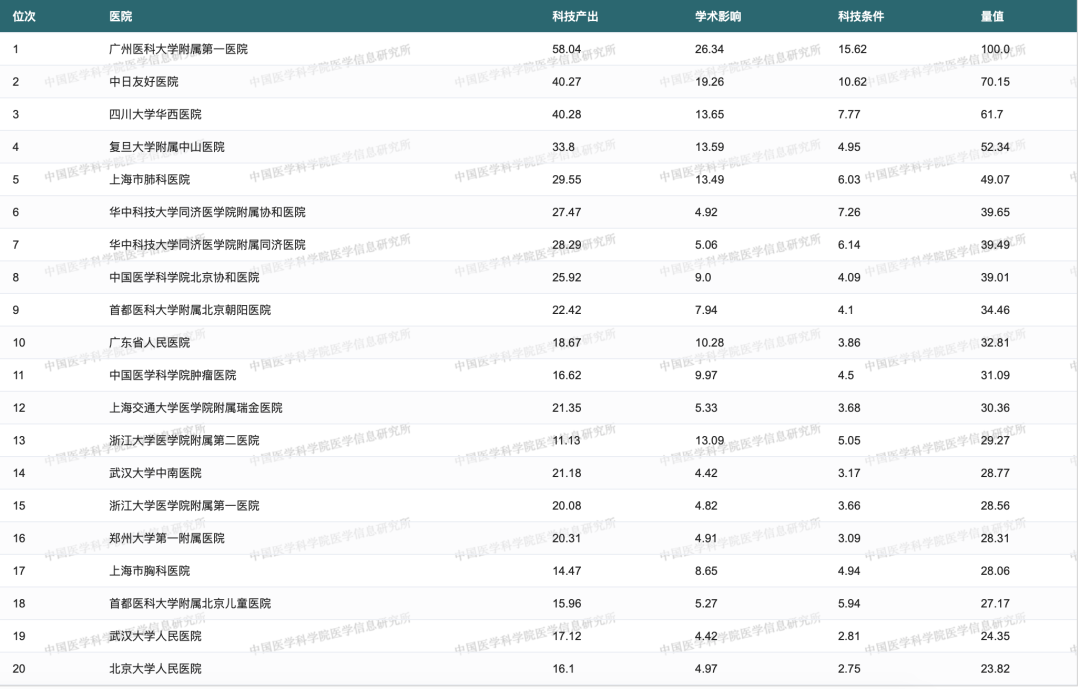The height and width of the screenshot is (689, 1080).
Task: Click 量值 value 23.82
Action: [x=995, y=669]
